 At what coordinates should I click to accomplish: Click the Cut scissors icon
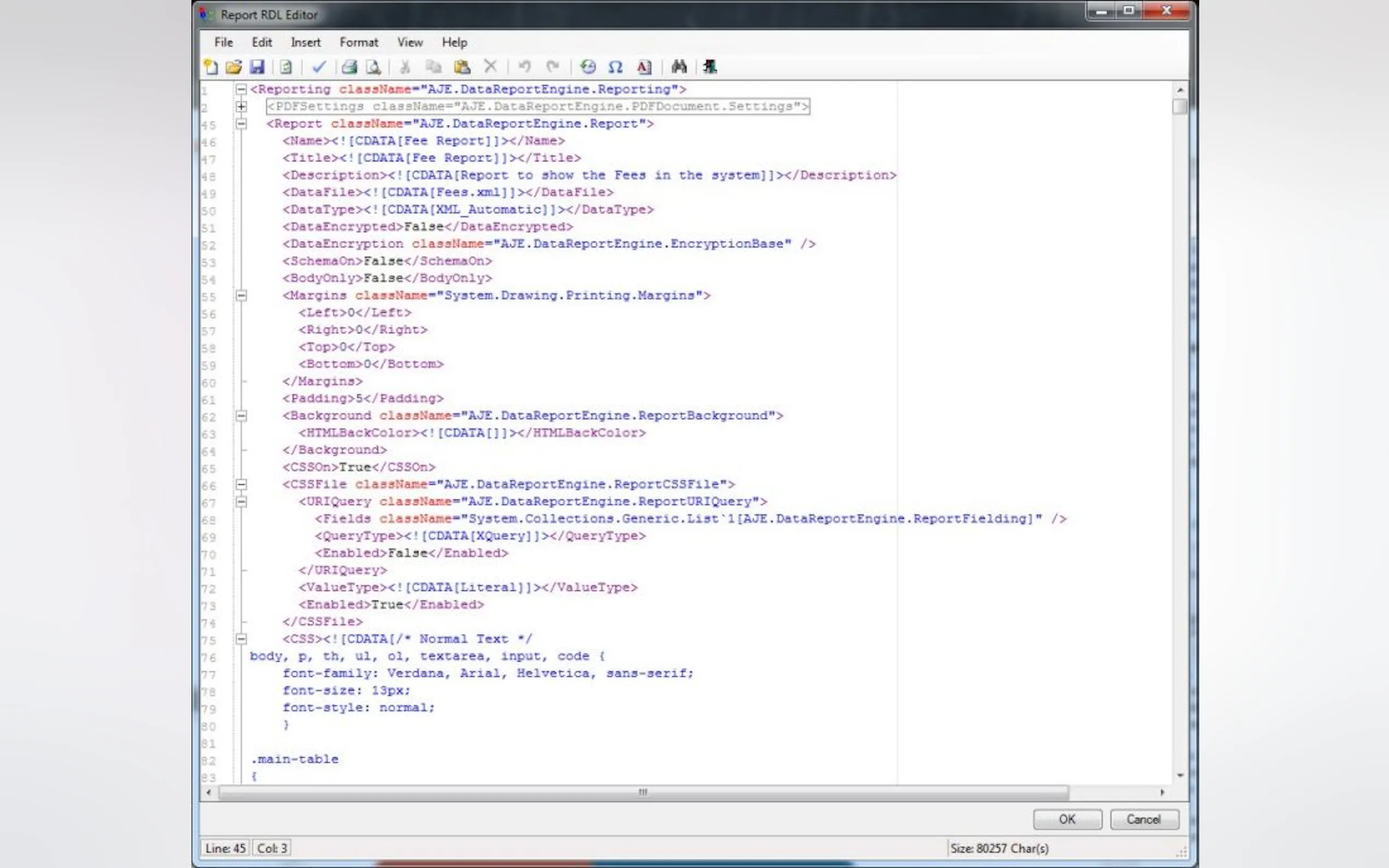point(405,67)
